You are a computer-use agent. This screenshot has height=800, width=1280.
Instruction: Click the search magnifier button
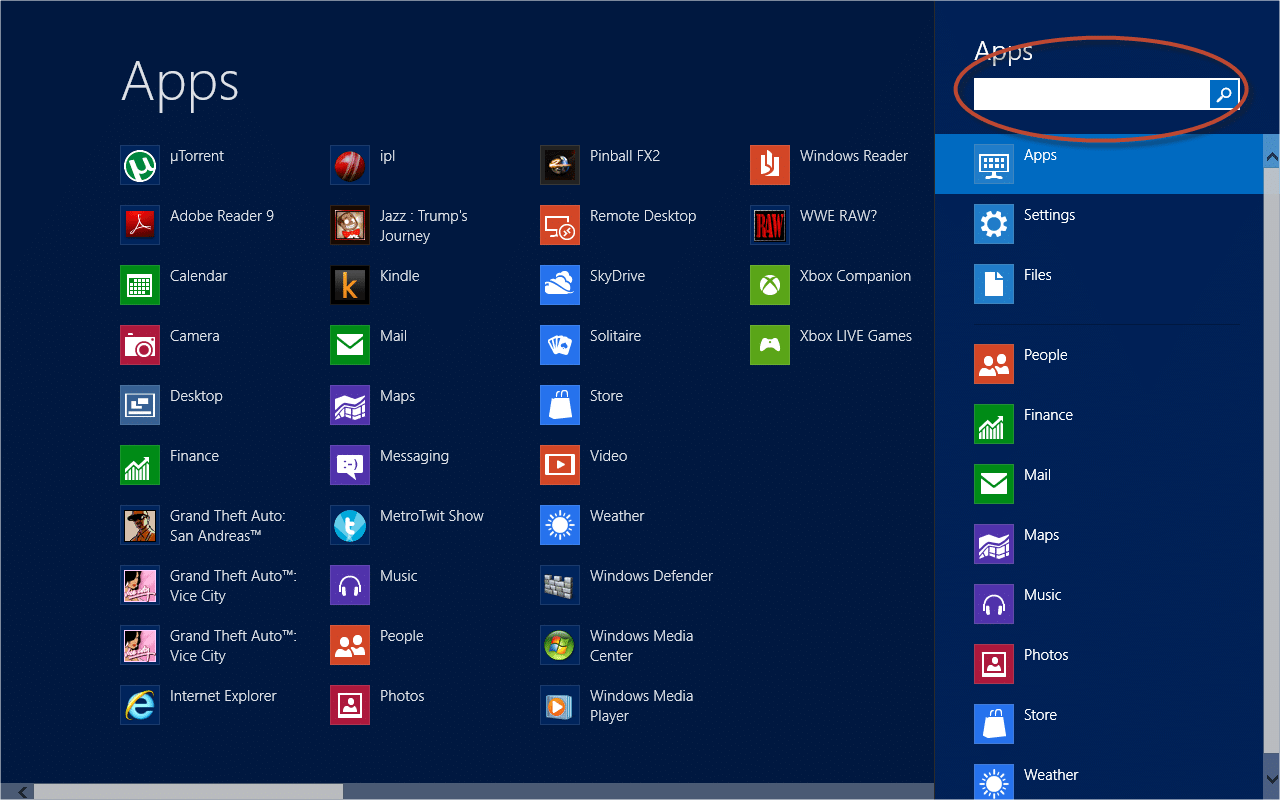(x=1223, y=94)
